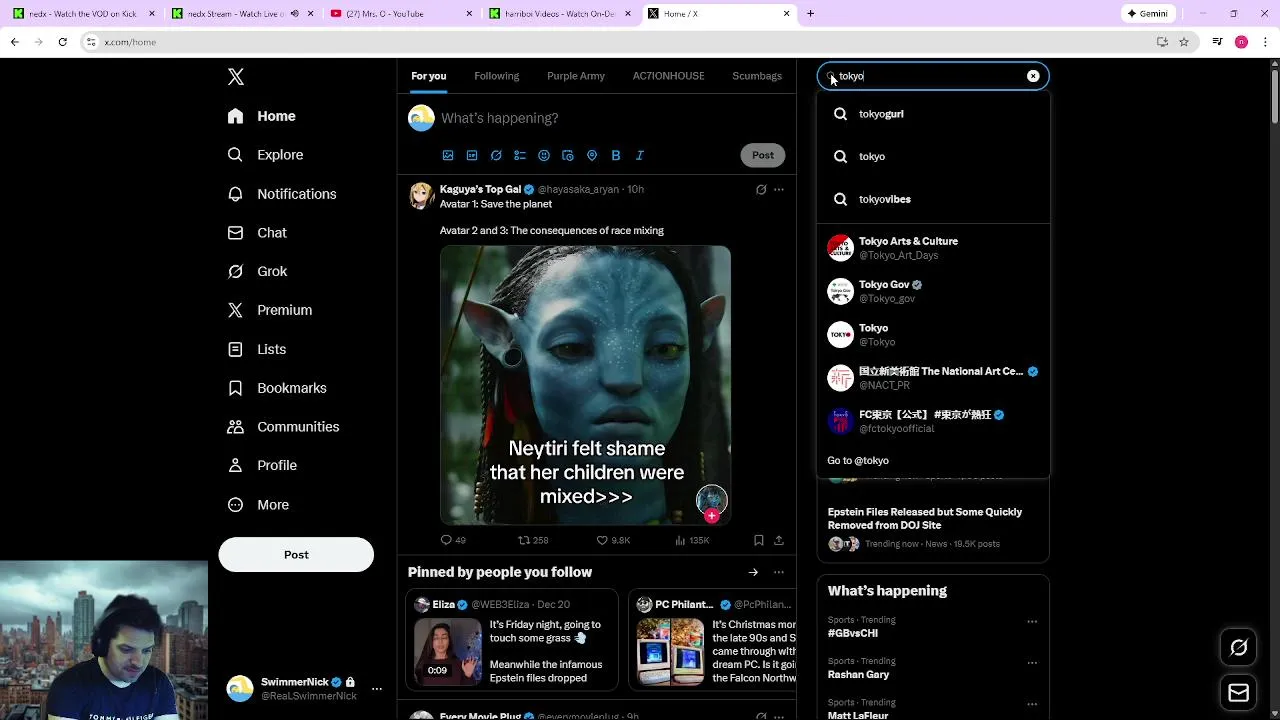The image size is (1280, 720).
Task: Open options for #GBvsCHI trend
Action: tap(1032, 621)
